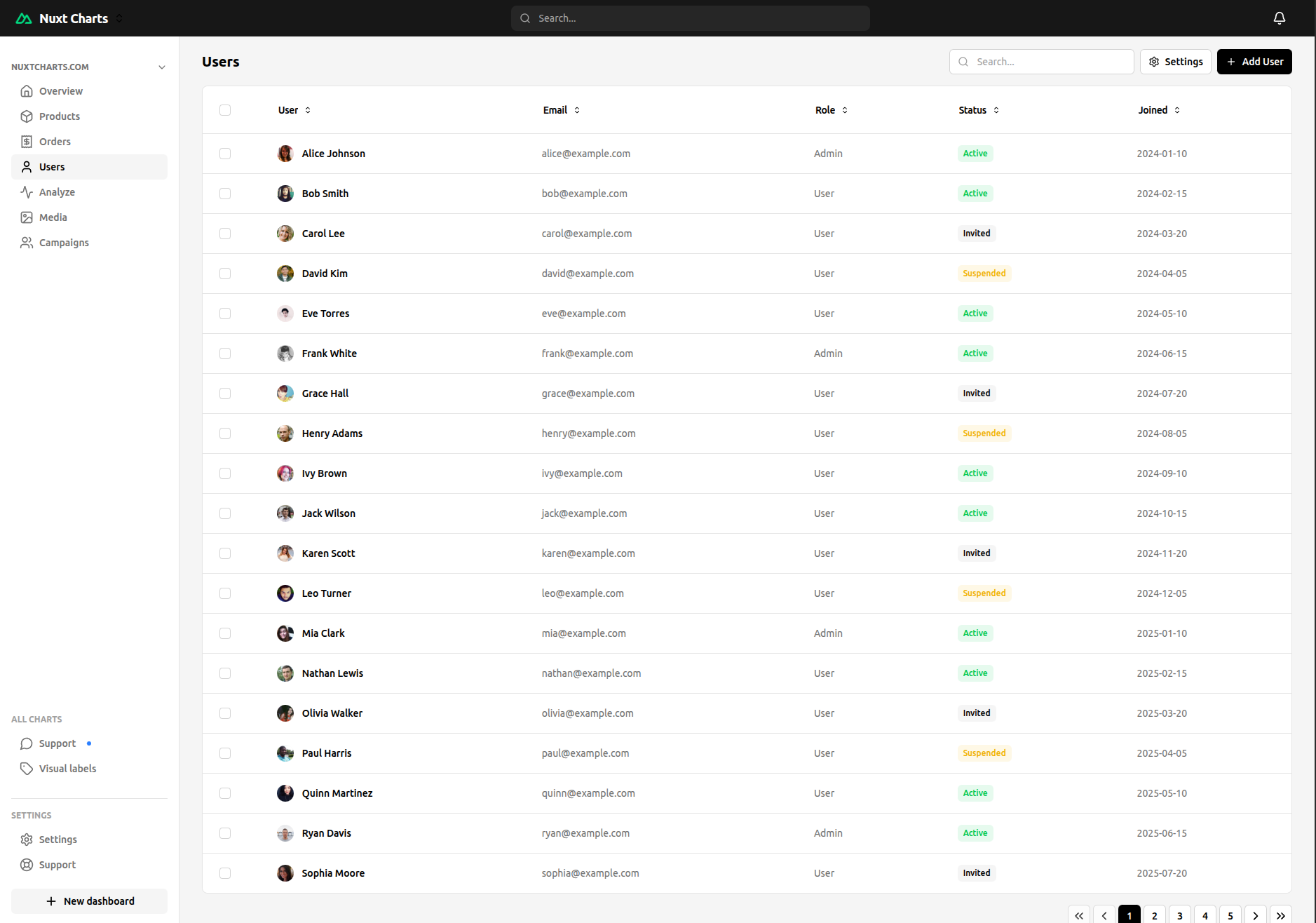Open the Analyze section icon in sidebar
Screen dimensions: 1316x923
click(27, 192)
